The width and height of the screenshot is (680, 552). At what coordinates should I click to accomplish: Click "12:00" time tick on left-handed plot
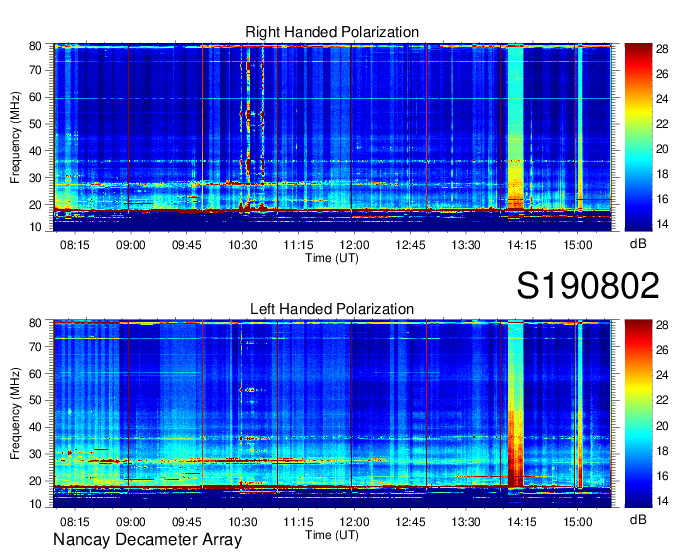pyautogui.click(x=354, y=522)
